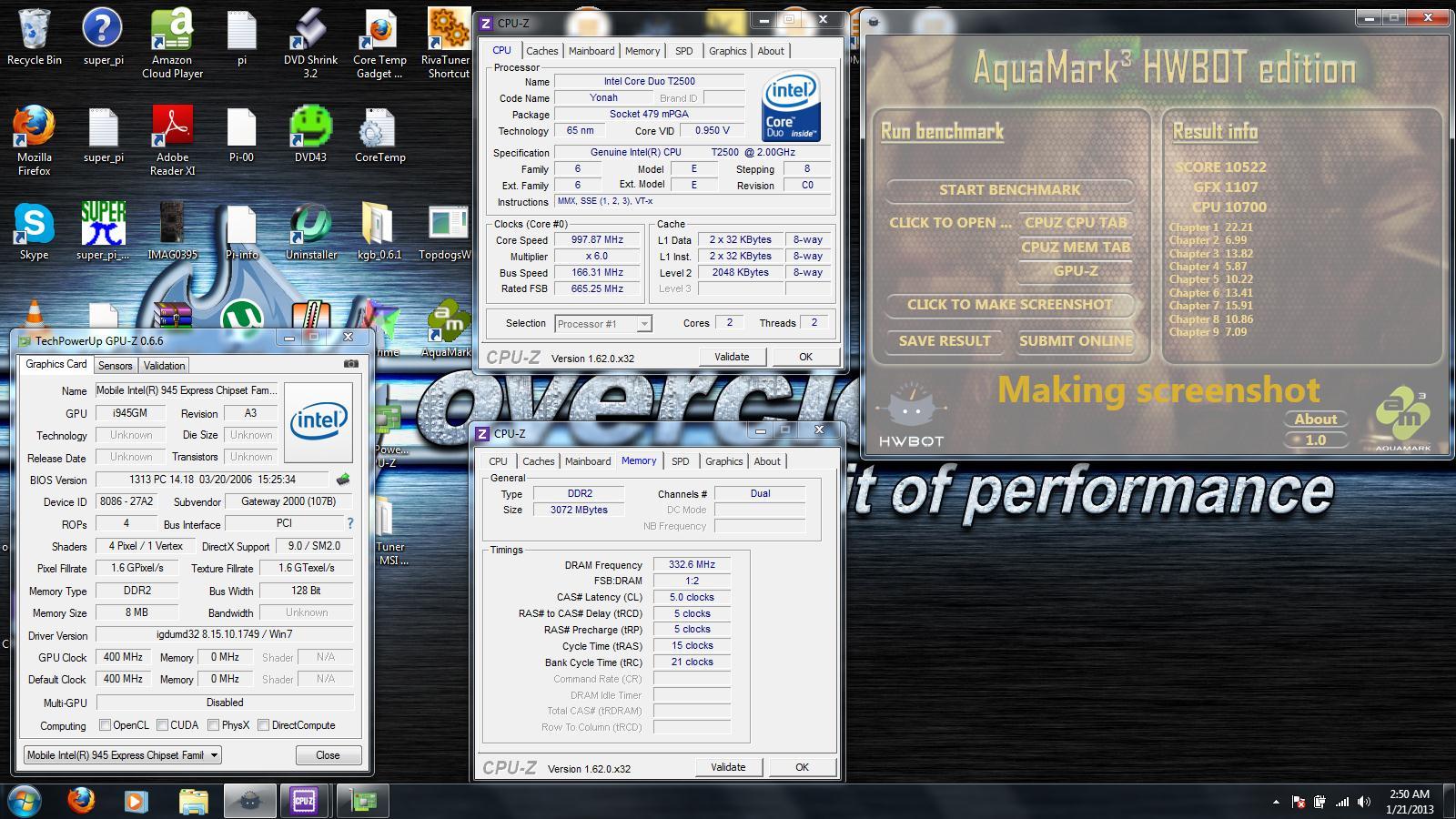The image size is (1456, 819).
Task: Click the GPU-Z screenshot camera icon
Action: (351, 364)
